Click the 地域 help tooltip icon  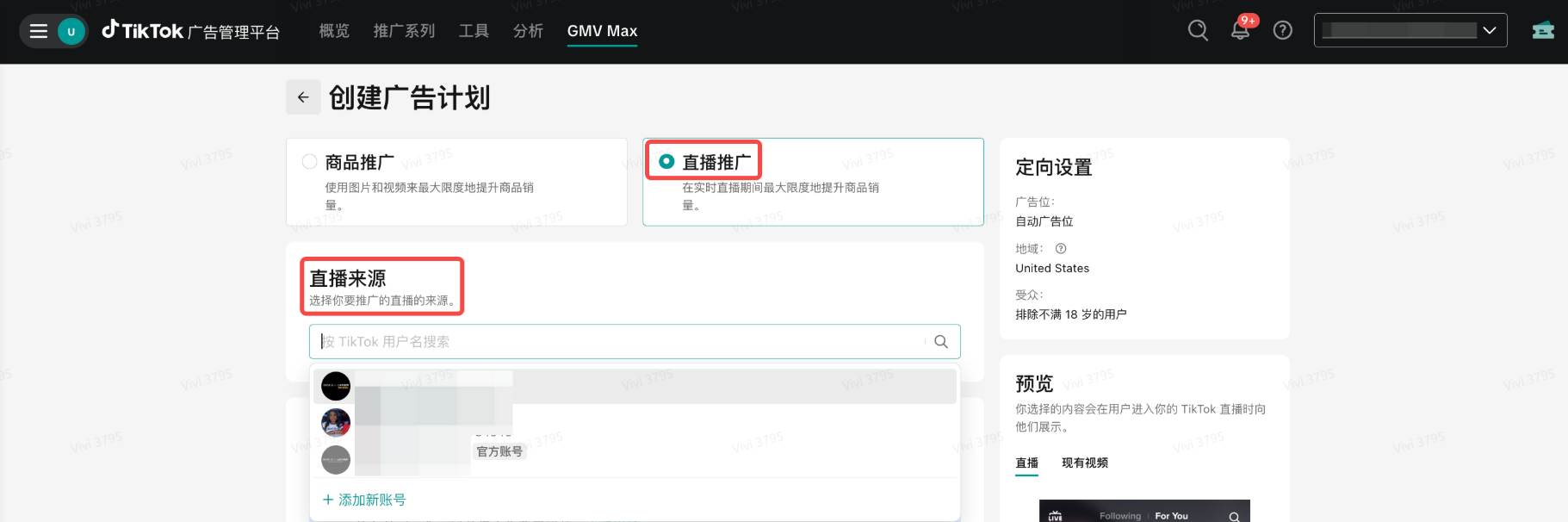[x=1061, y=249]
